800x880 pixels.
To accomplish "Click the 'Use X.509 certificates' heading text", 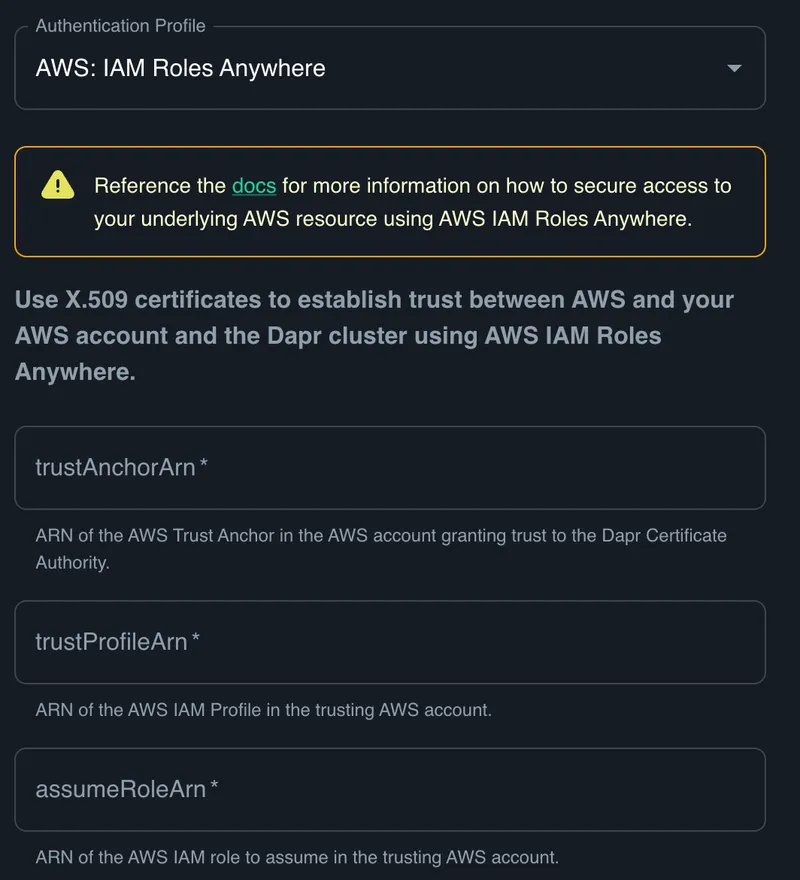I will point(374,300).
